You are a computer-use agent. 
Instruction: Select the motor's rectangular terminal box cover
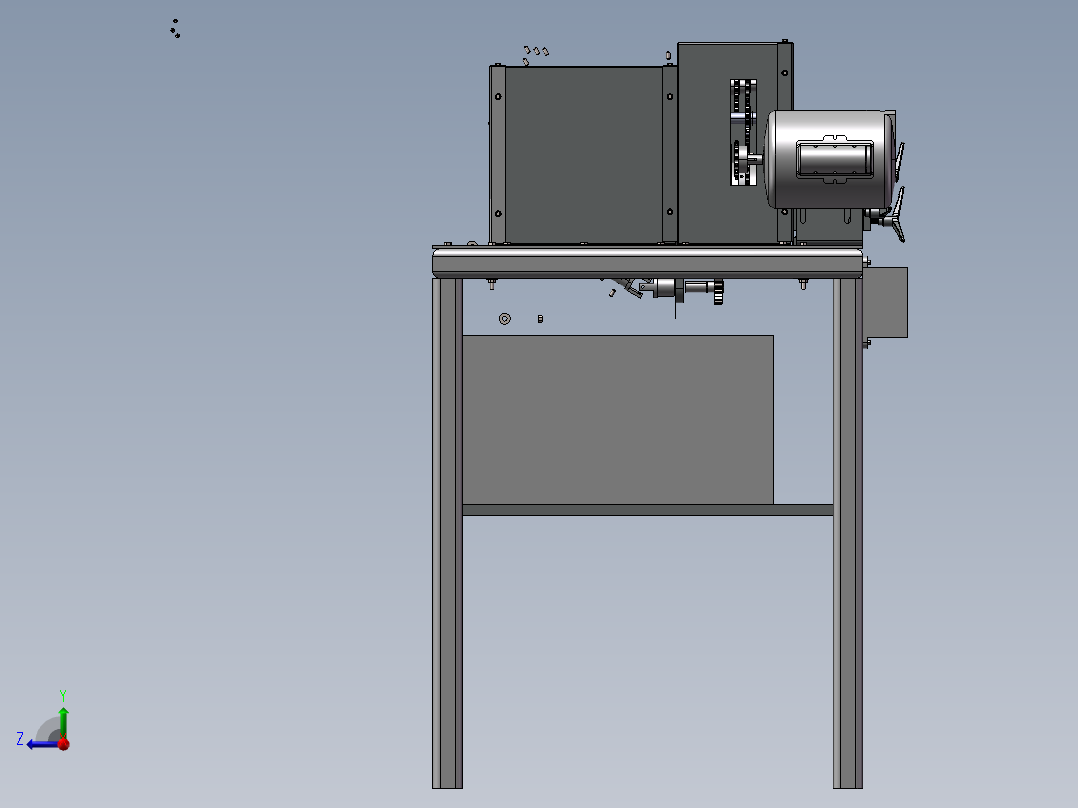835,160
